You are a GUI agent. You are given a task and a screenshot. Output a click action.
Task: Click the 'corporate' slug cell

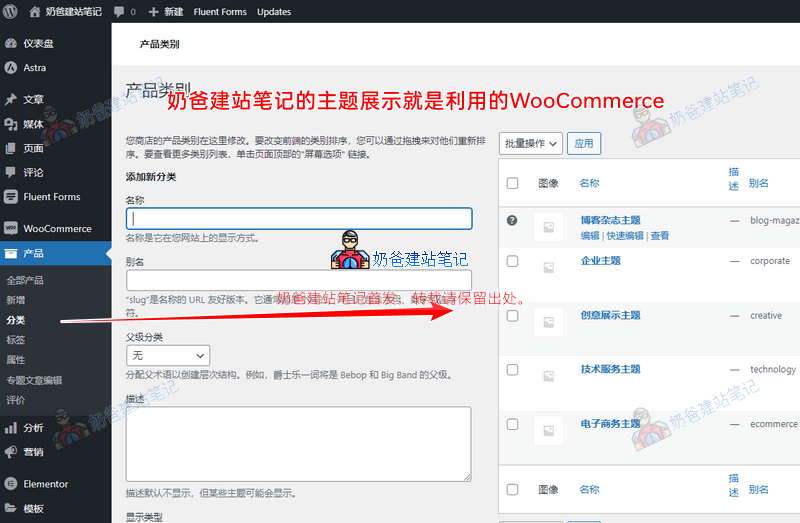pos(769,261)
